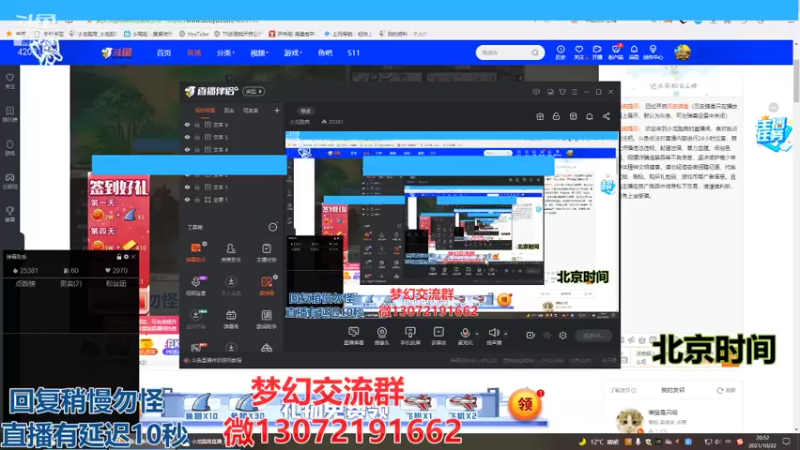Mute the 扬声器 speaker
This screenshot has height=450, width=800.
493,336
